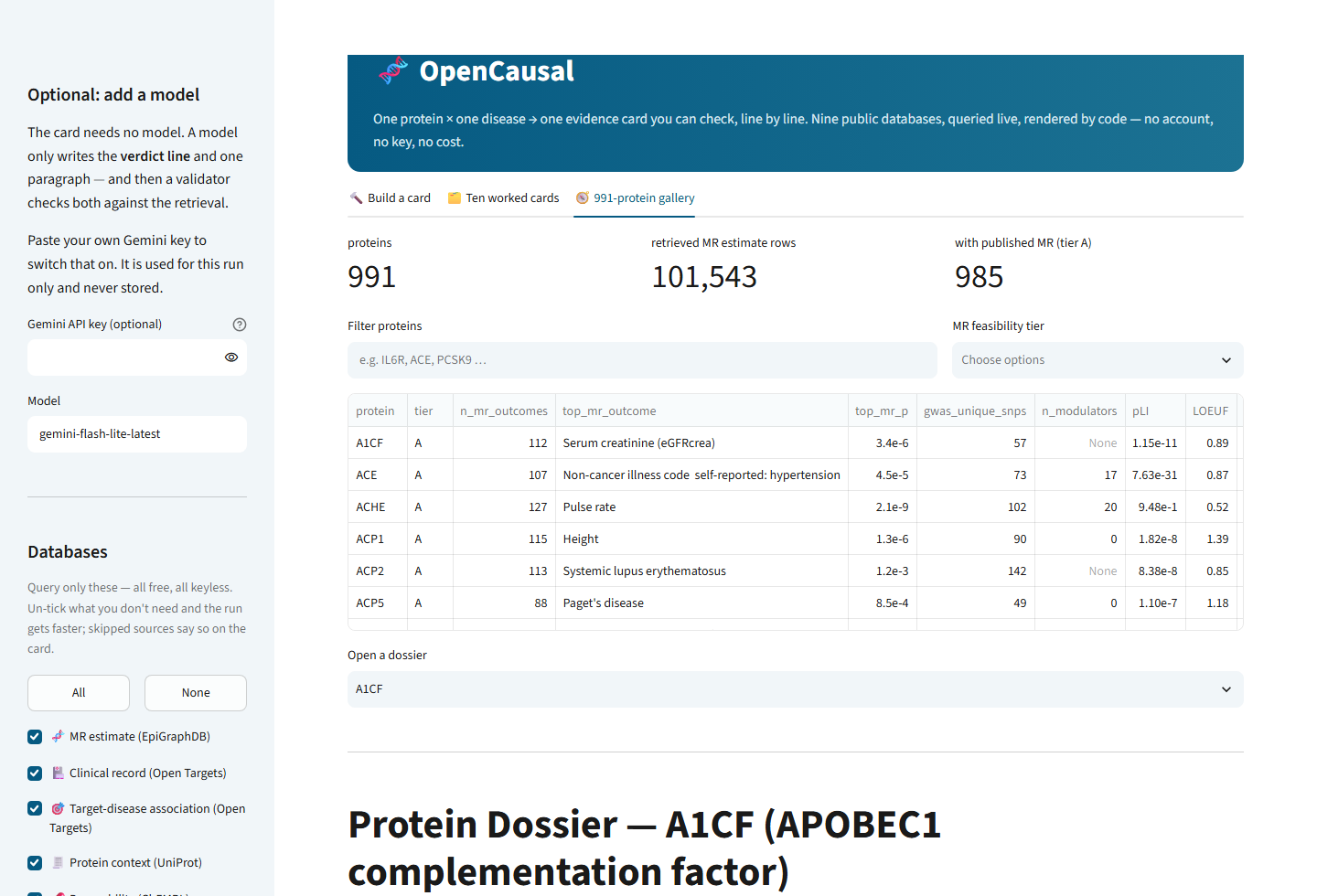The image size is (1317, 896).
Task: Click the Target-disease association target icon
Action: click(58, 808)
